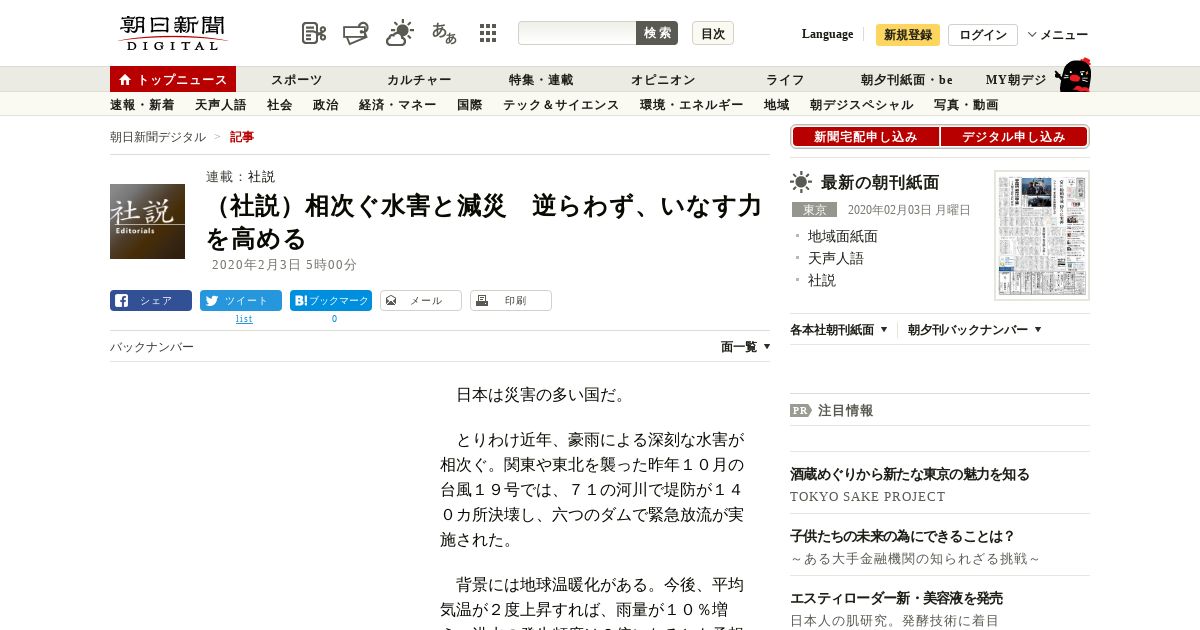Open 天声人語 link in sidebar list
The width and height of the screenshot is (1200, 630).
click(x=836, y=258)
